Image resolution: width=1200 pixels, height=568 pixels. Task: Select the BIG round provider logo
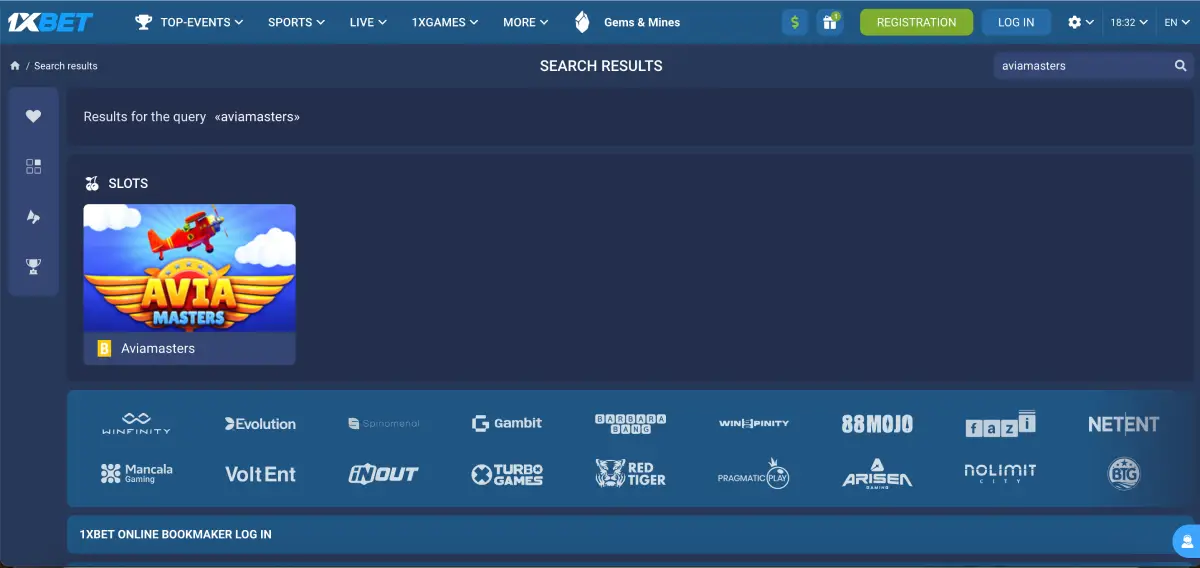pyautogui.click(x=1124, y=473)
